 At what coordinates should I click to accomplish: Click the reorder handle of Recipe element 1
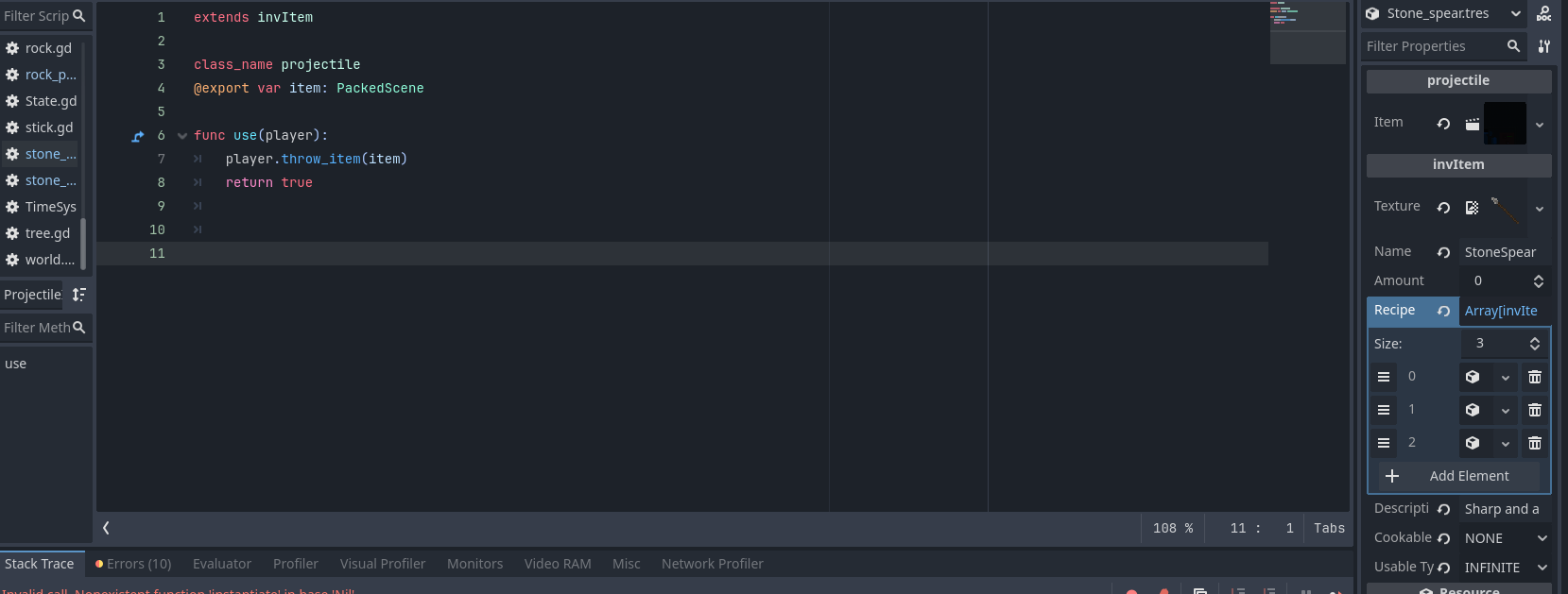(1384, 410)
